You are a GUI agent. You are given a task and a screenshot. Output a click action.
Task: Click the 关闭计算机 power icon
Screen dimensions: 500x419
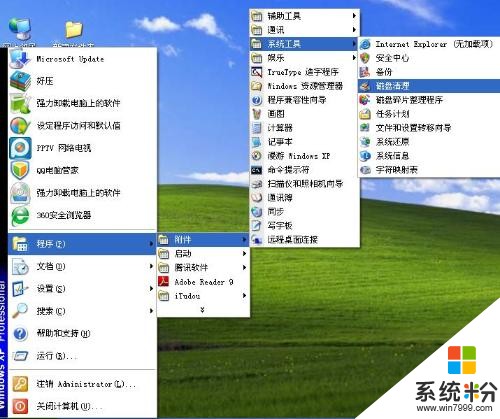click(x=20, y=406)
